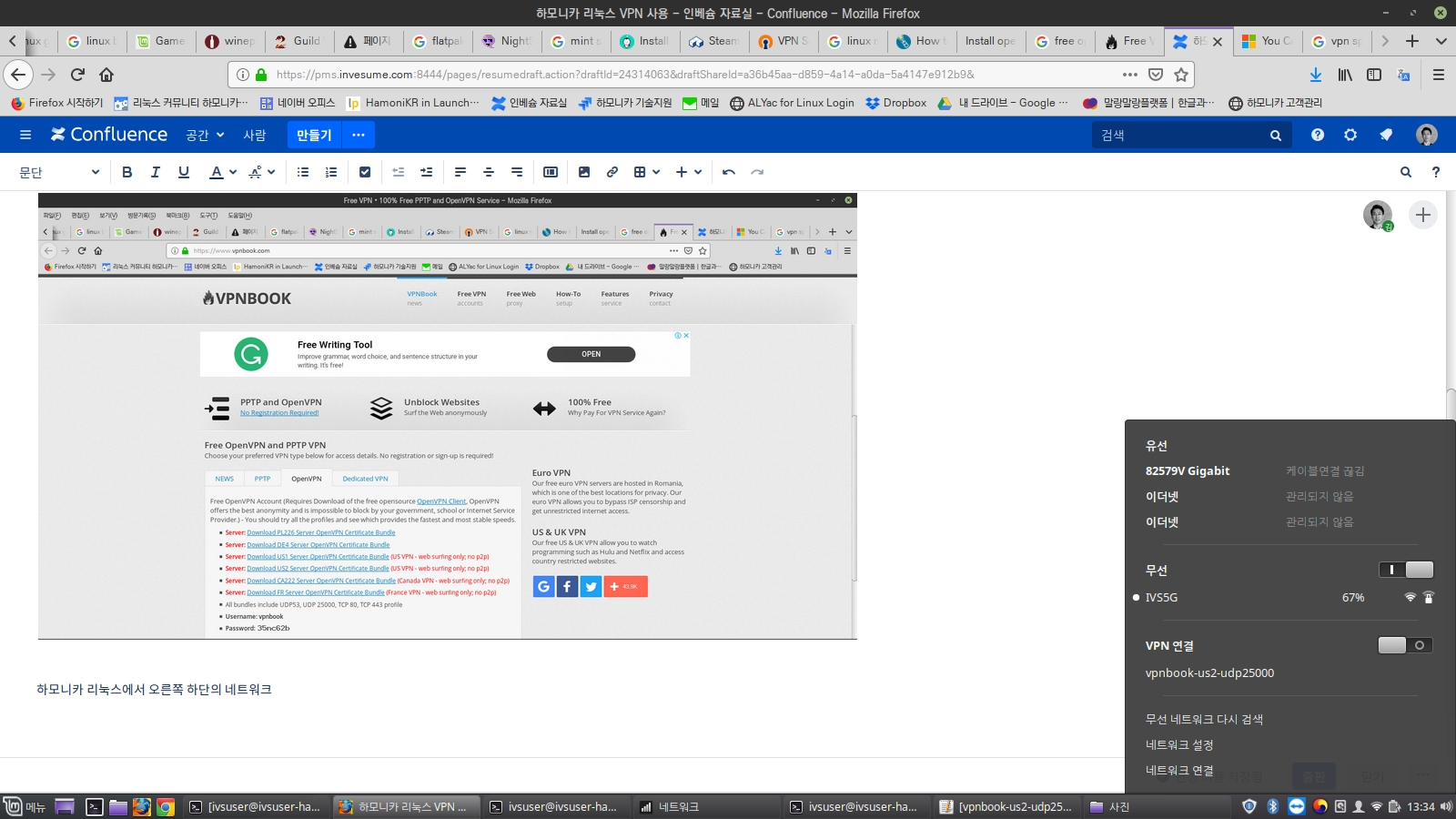
Task: Insert a numbered list
Action: [x=331, y=172]
